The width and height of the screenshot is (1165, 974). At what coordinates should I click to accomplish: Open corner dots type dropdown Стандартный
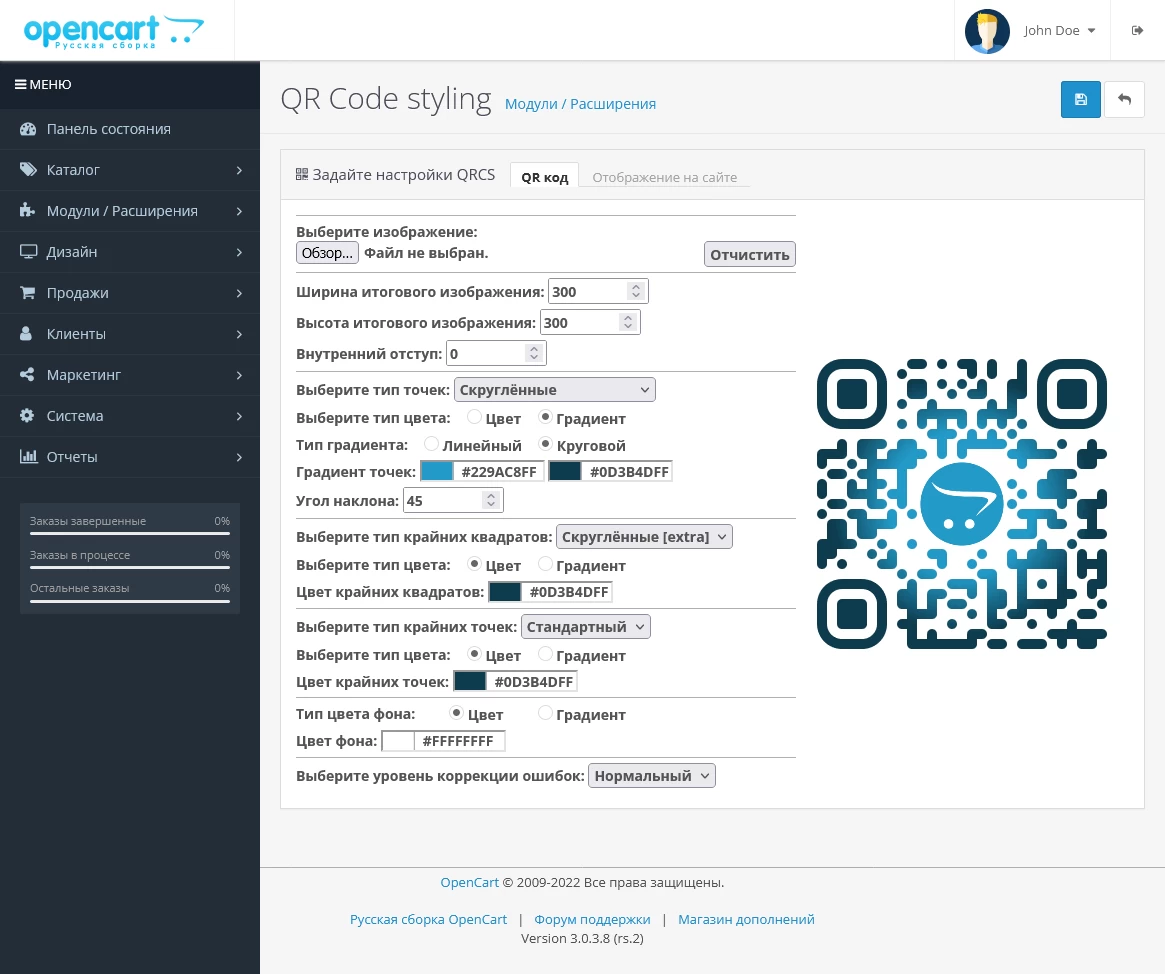(585, 627)
